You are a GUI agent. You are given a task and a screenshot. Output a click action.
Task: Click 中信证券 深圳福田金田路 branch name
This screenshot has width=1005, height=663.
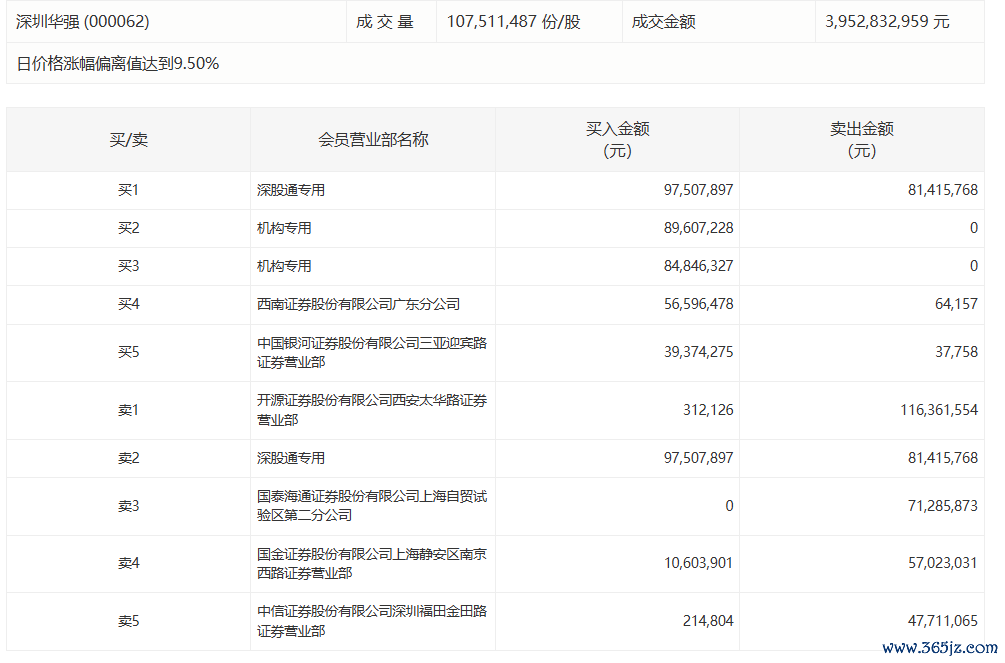(x=372, y=621)
